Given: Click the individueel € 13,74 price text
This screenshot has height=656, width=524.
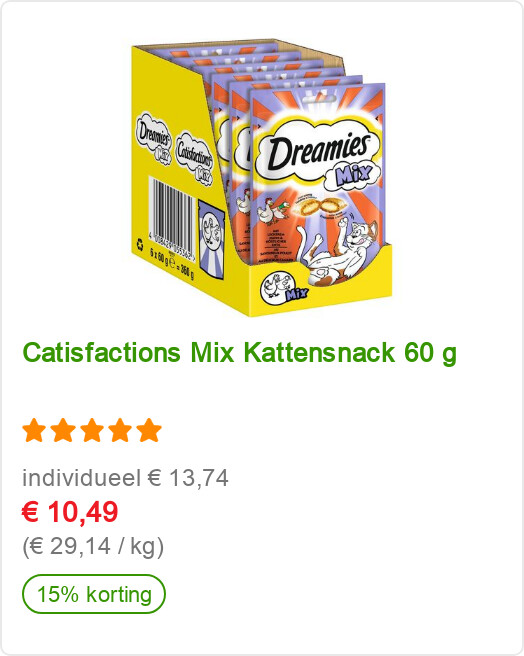Looking at the screenshot, I should click(125, 478).
